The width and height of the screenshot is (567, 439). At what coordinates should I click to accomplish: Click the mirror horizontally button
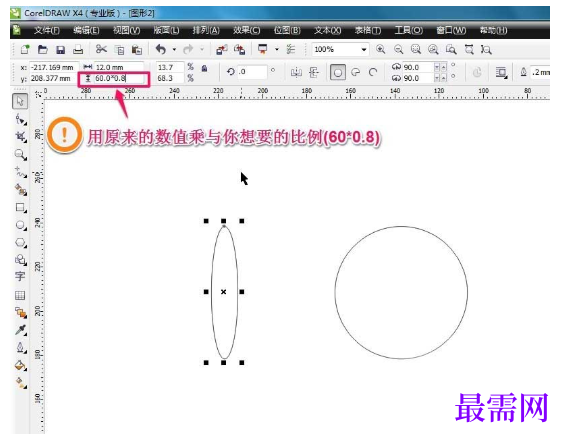coord(296,72)
